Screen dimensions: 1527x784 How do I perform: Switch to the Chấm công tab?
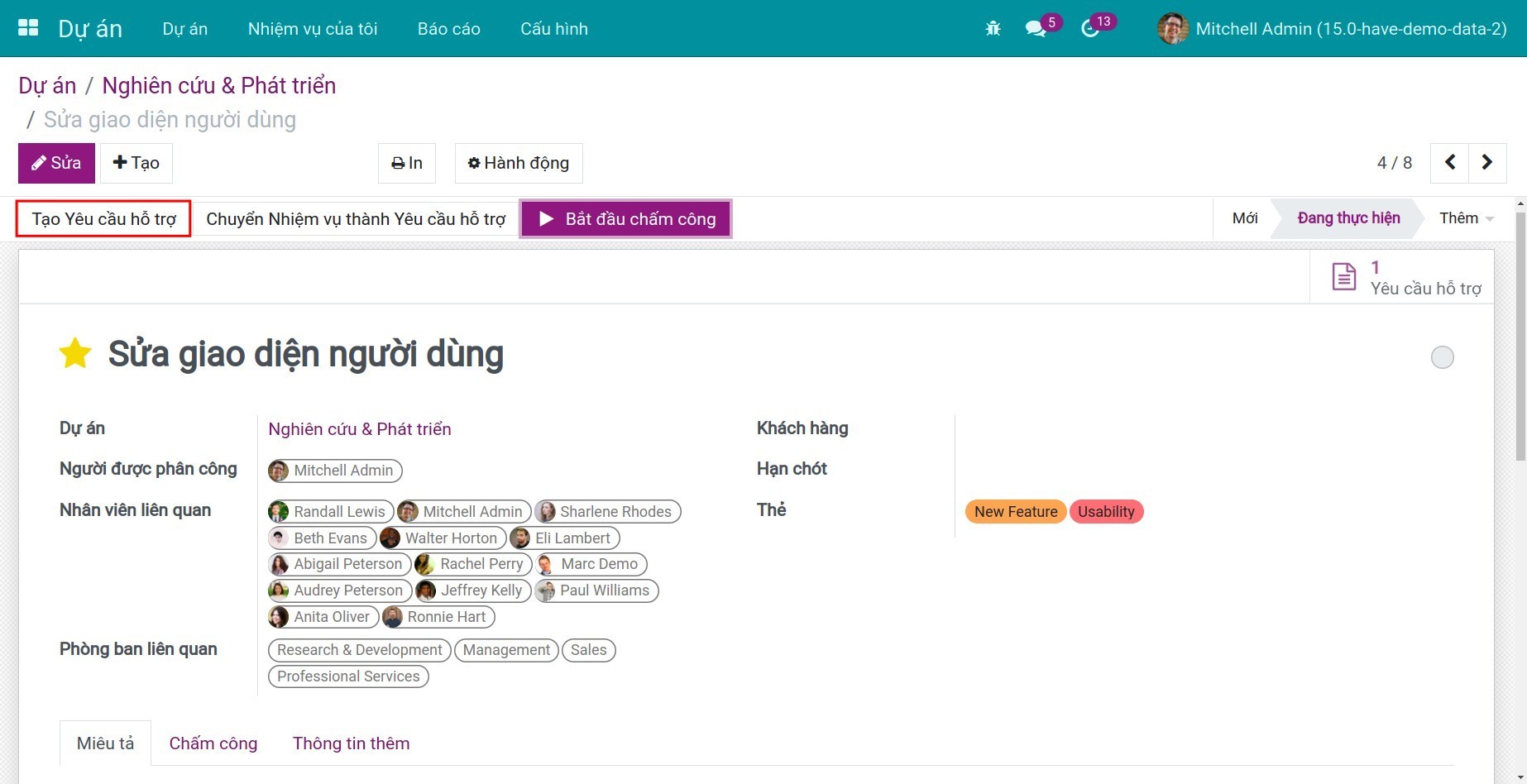pyautogui.click(x=213, y=743)
